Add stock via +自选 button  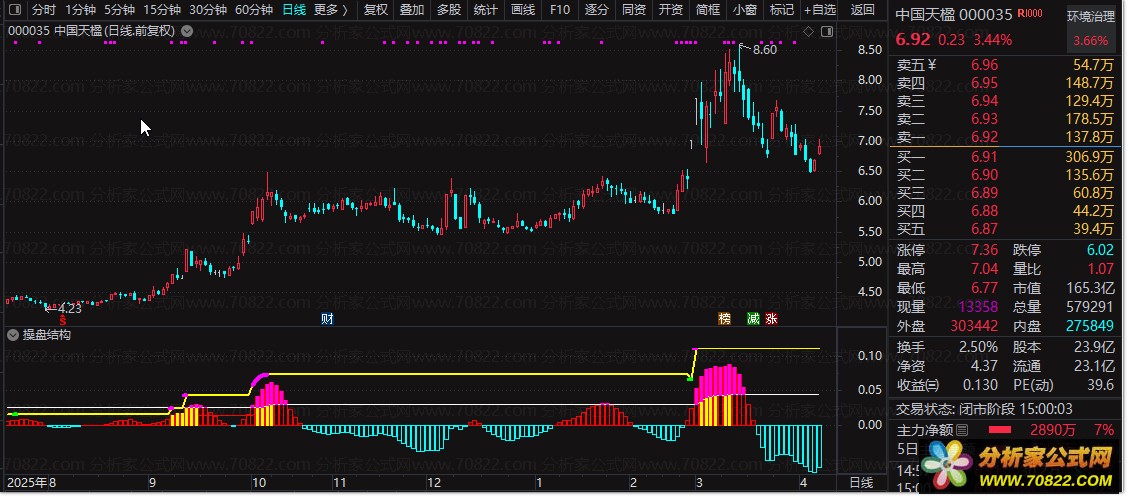[820, 10]
